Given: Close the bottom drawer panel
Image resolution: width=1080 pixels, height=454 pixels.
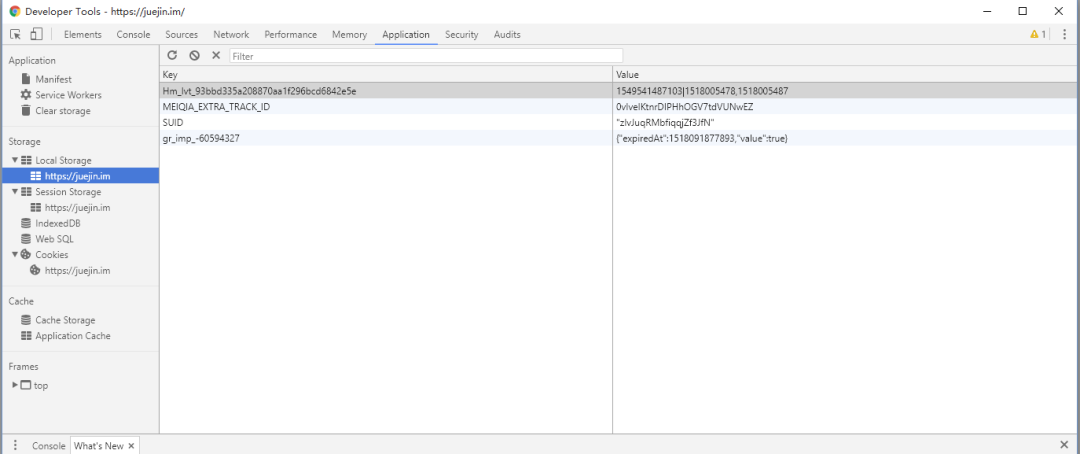Looking at the screenshot, I should click(x=1064, y=445).
